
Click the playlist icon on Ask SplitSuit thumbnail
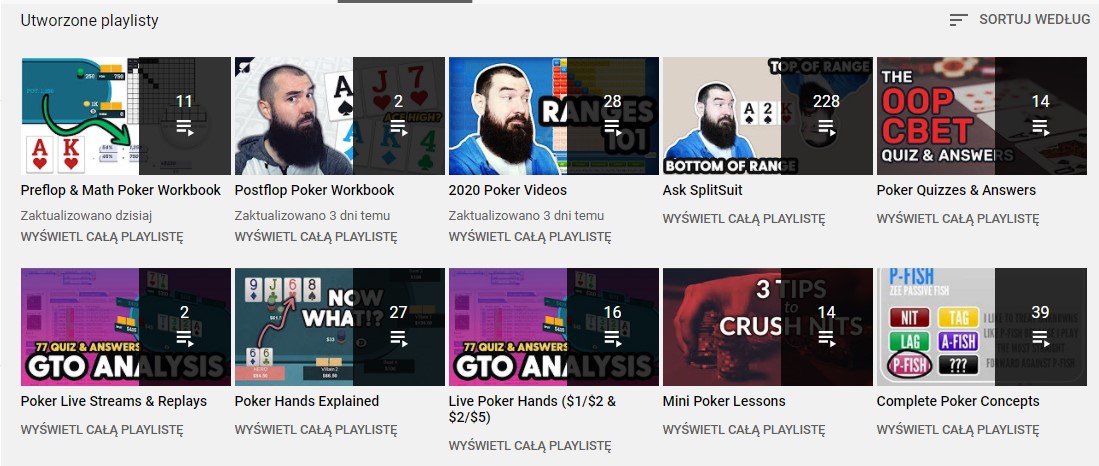tap(826, 128)
